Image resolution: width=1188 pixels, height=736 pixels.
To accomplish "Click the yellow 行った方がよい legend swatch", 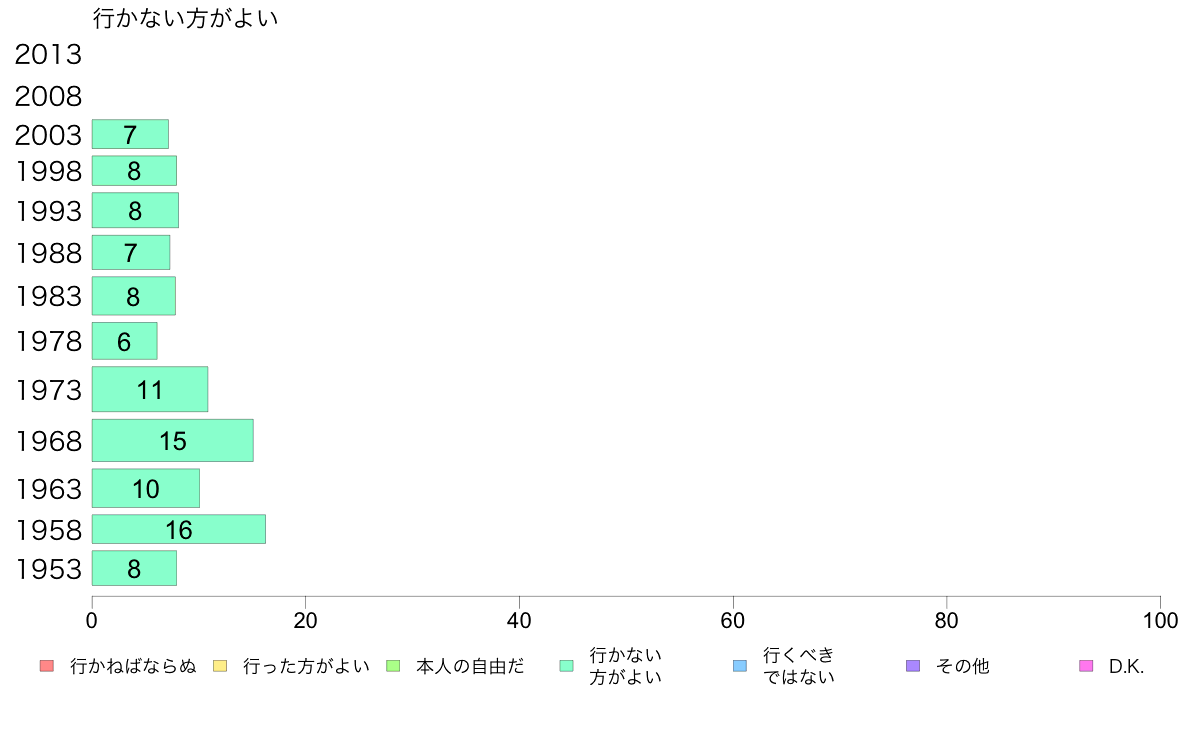I will click(220, 666).
